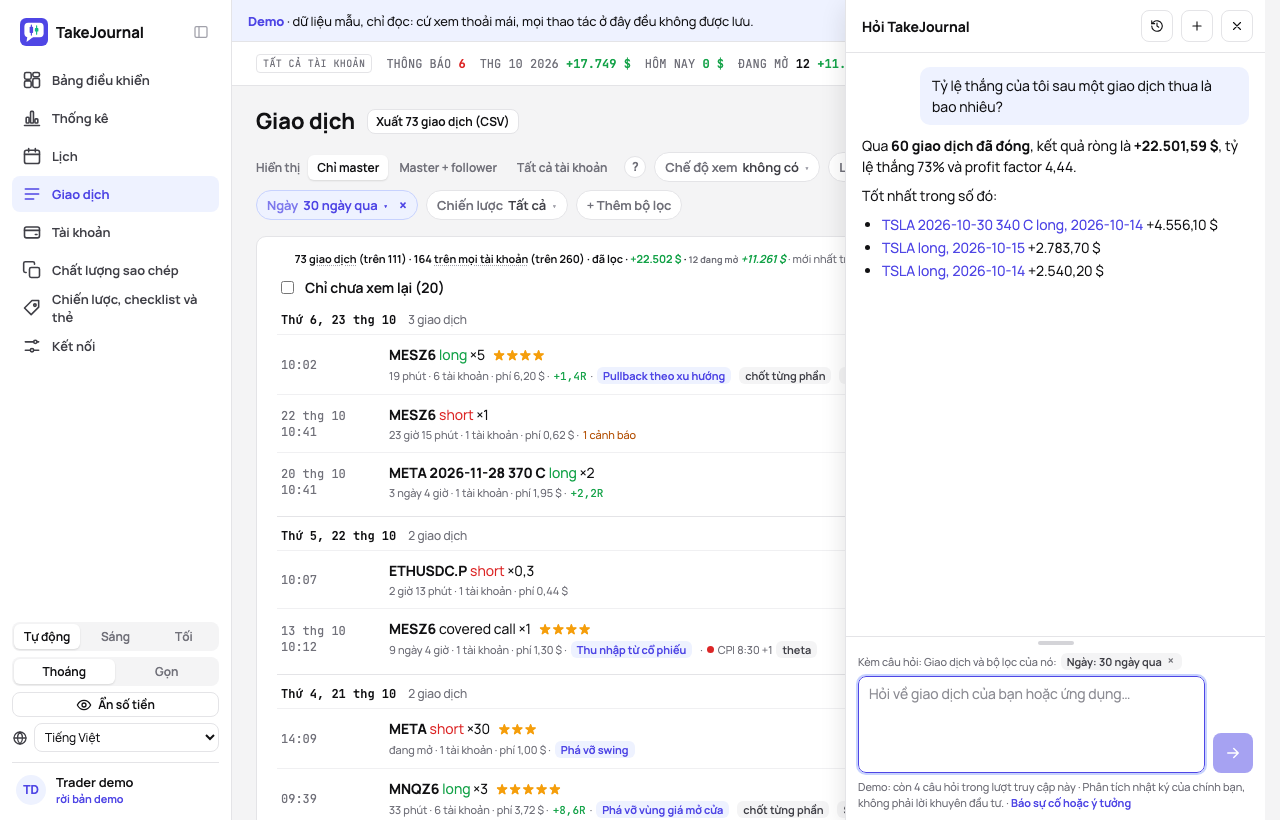Click the question mark help icon
The width and height of the screenshot is (1280, 820).
click(x=635, y=167)
